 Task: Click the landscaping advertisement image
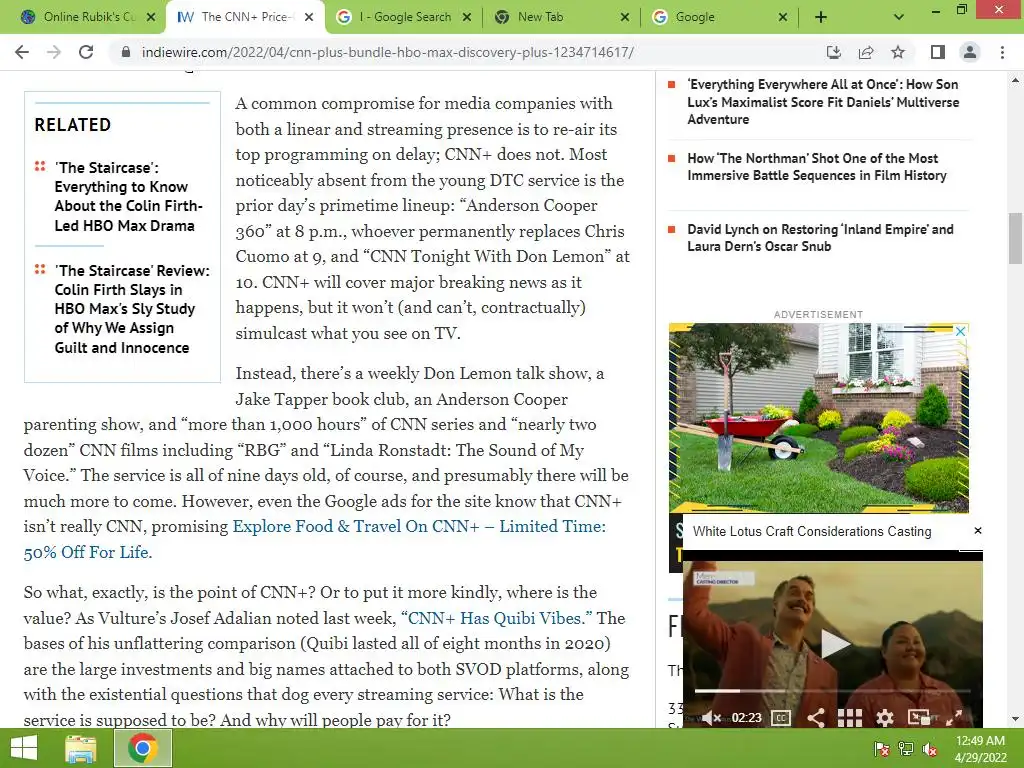click(819, 418)
